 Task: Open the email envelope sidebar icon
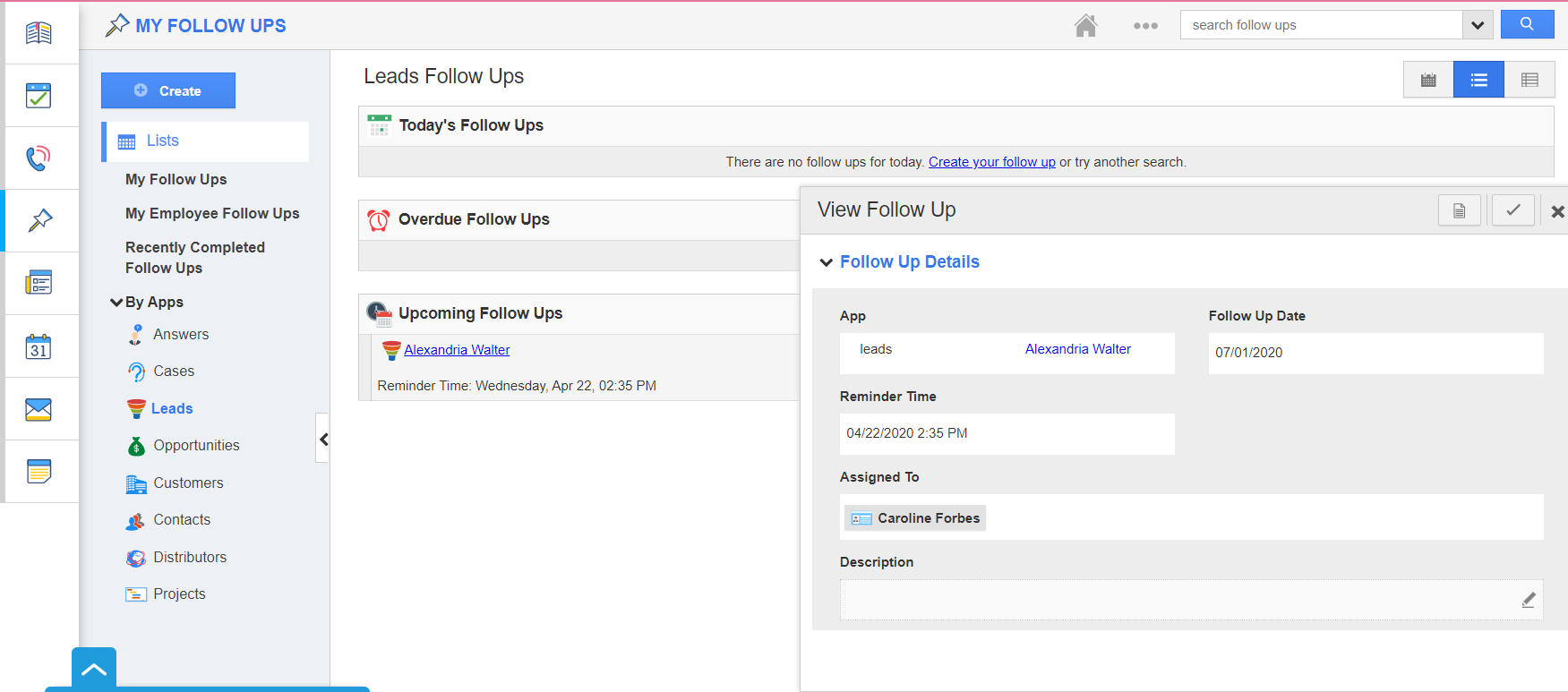tap(39, 409)
